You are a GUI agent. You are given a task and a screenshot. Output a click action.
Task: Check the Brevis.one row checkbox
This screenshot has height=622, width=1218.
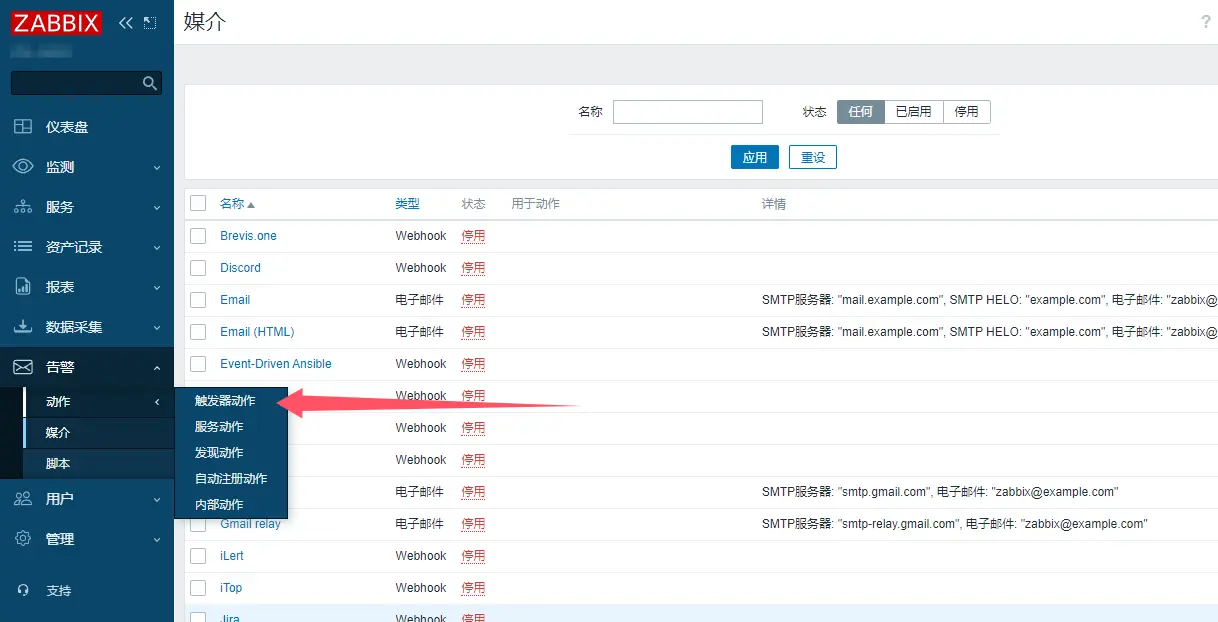[198, 236]
